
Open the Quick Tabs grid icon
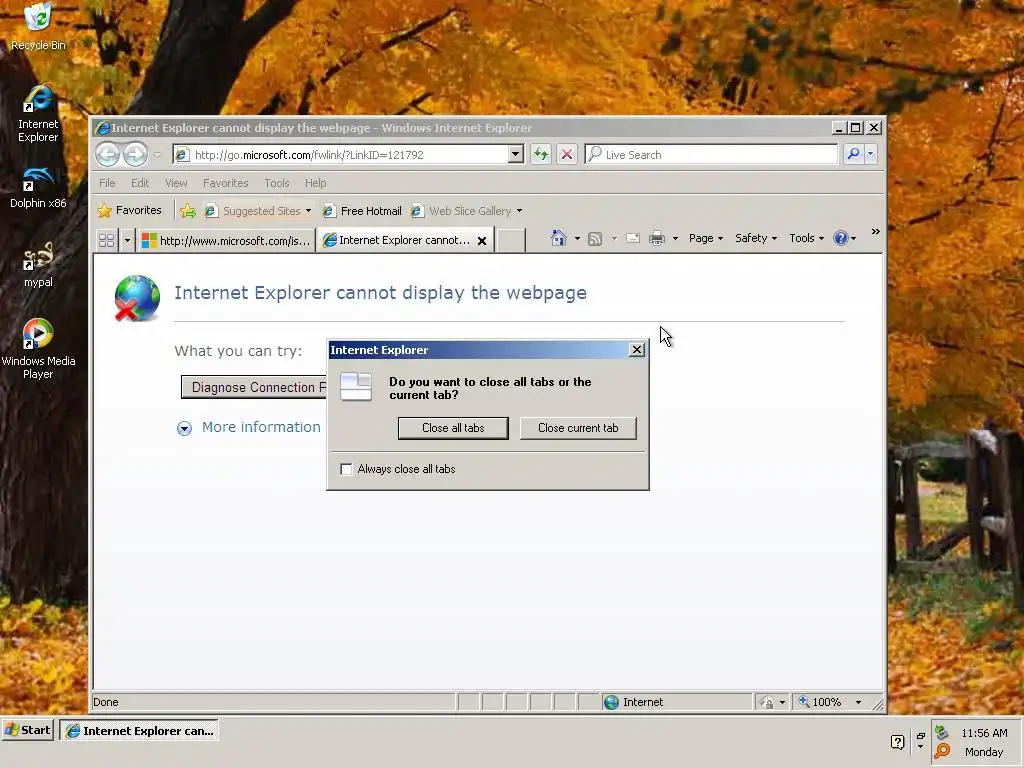coord(106,240)
